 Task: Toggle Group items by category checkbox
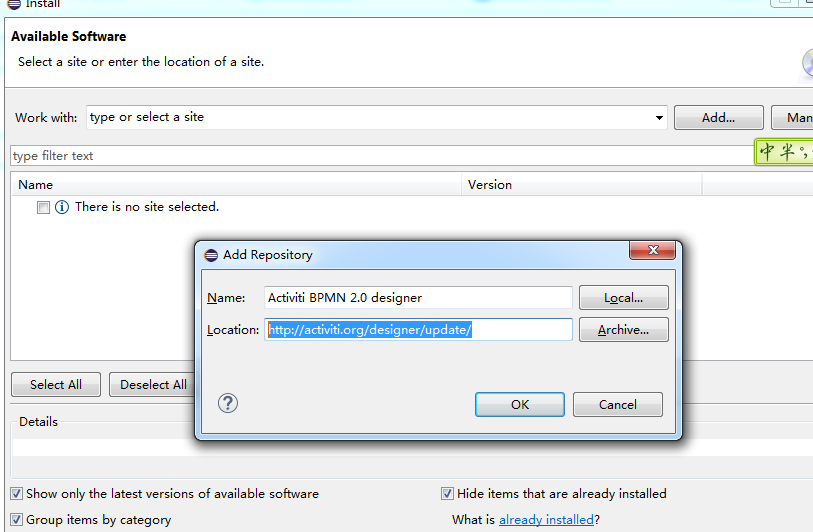(17, 520)
